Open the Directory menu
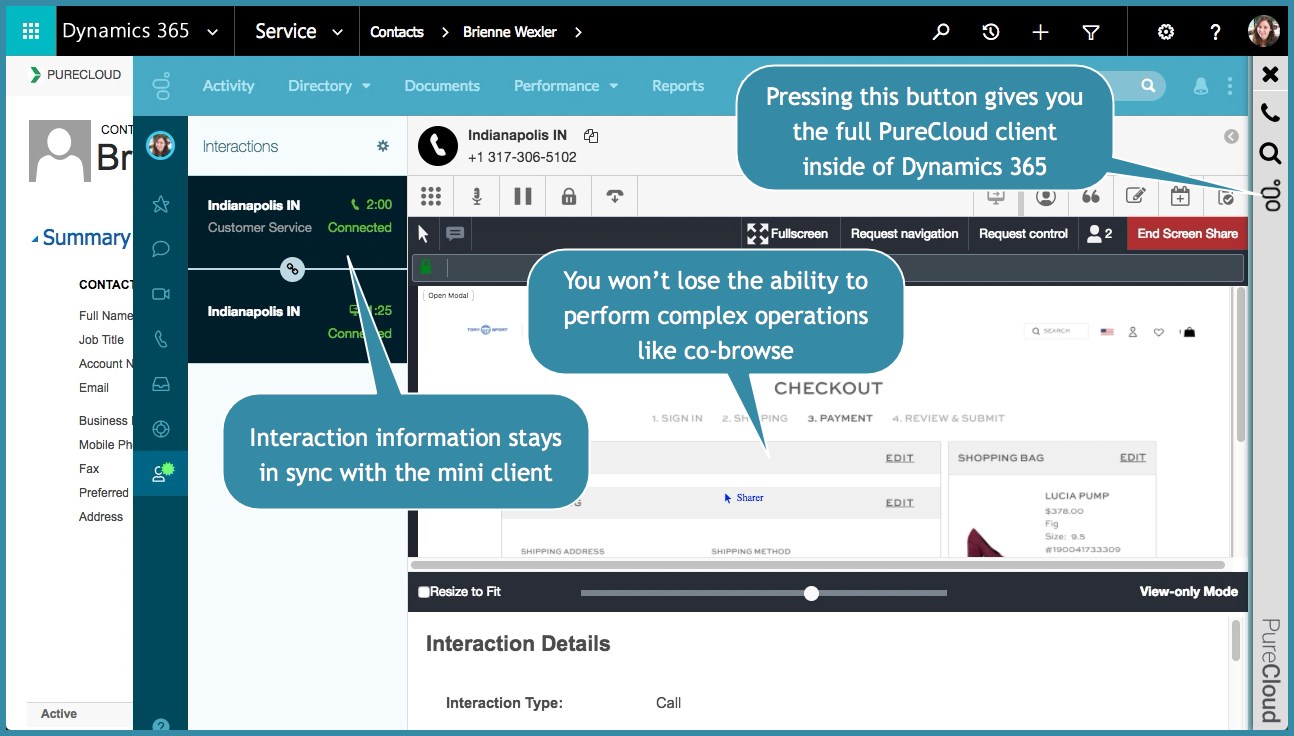 coord(329,86)
